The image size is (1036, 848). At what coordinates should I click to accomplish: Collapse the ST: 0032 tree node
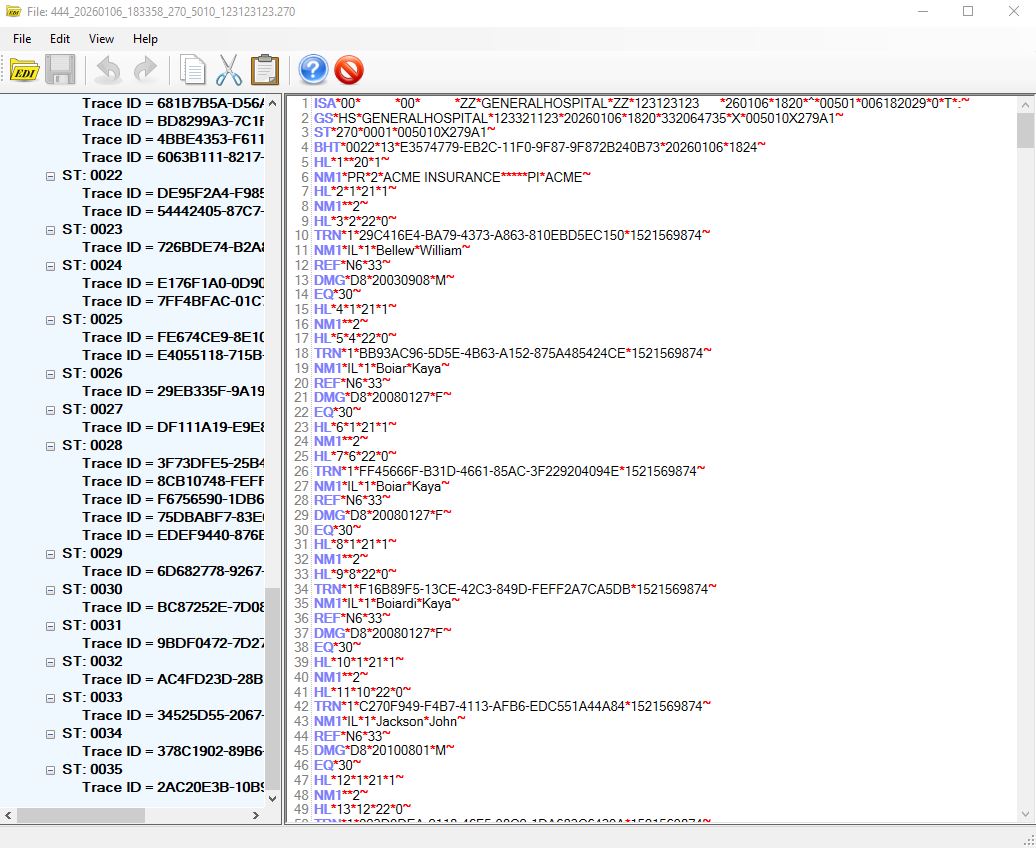coord(50,662)
